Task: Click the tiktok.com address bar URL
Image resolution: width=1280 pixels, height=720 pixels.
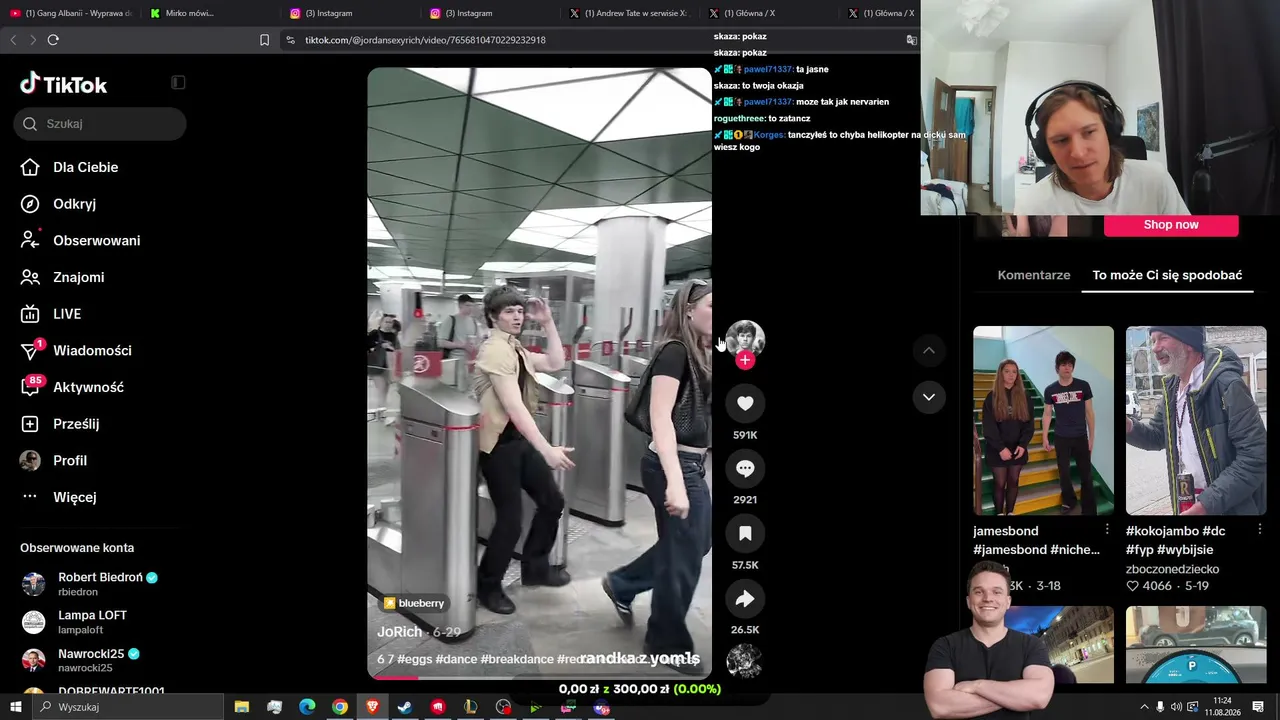Action: click(x=425, y=40)
